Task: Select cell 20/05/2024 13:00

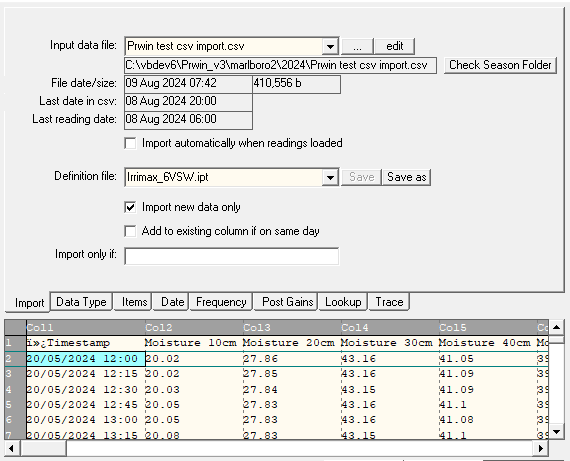Action: pyautogui.click(x=85, y=420)
